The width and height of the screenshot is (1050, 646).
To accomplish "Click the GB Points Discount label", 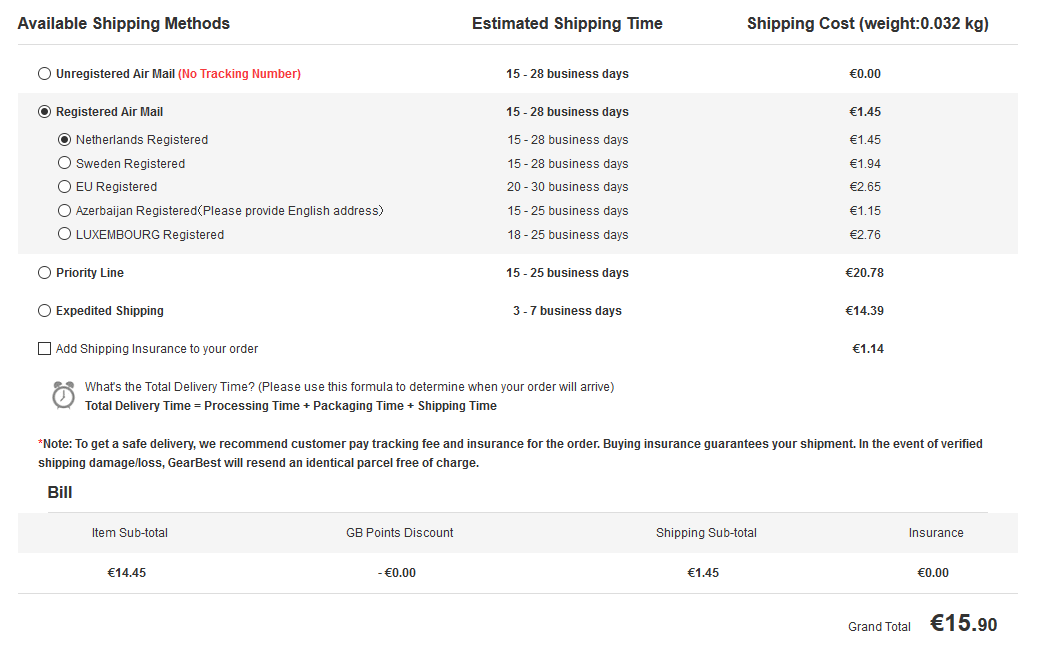I will 399,533.
